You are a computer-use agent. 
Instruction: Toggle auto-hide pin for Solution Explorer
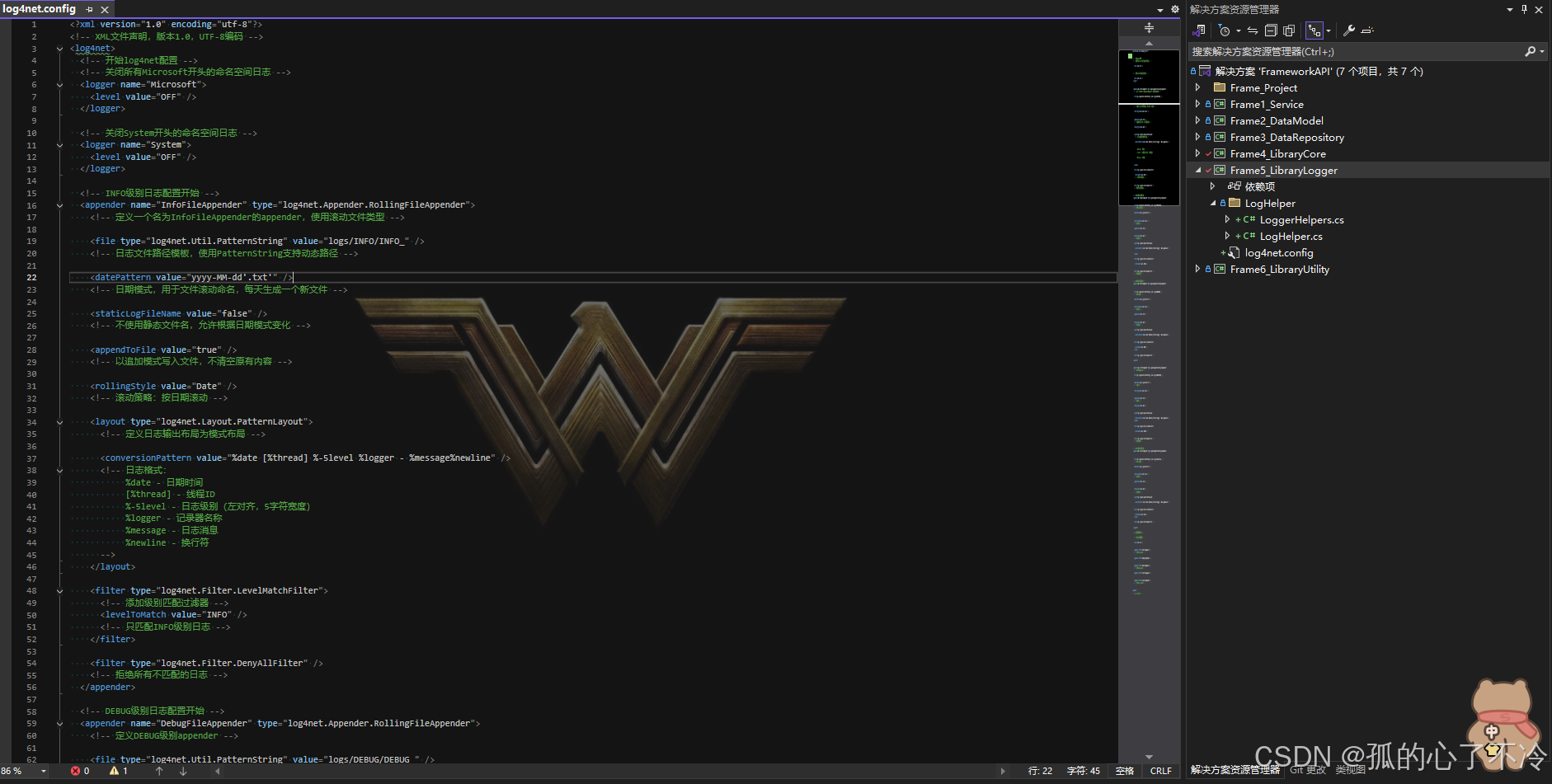(1524, 9)
